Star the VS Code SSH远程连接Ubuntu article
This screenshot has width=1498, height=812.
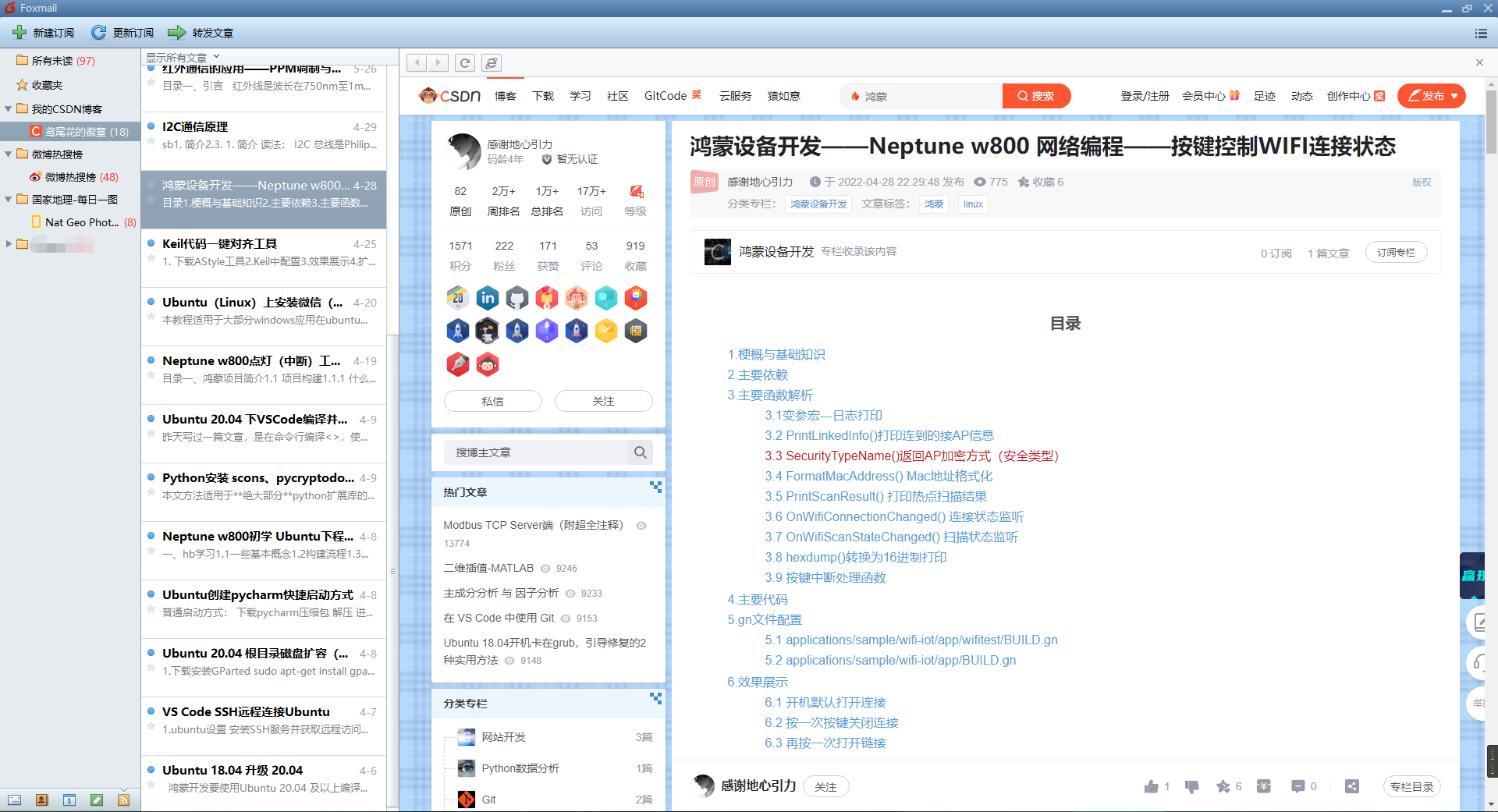pos(151,727)
